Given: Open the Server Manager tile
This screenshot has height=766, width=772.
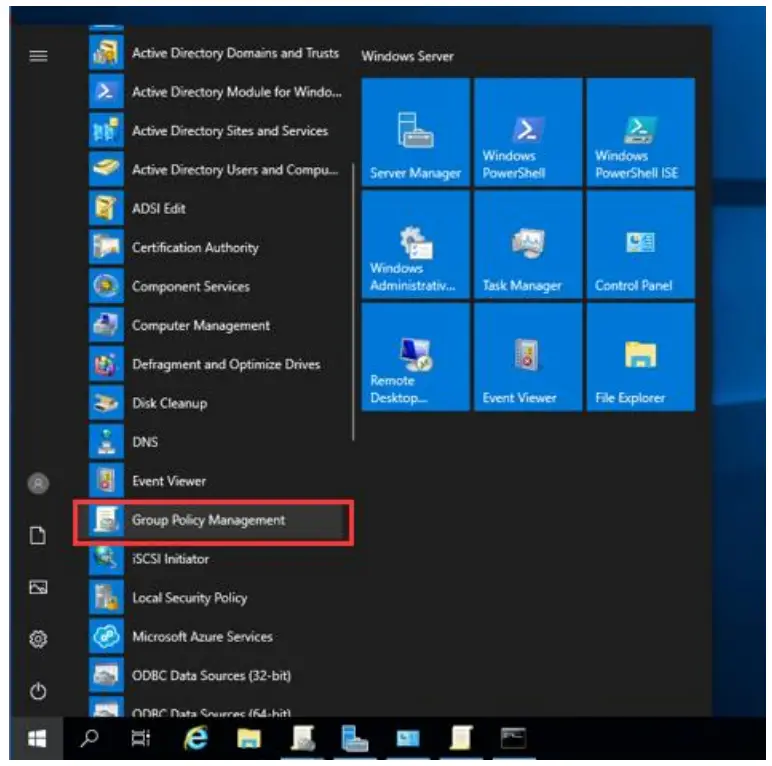Looking at the screenshot, I should (x=416, y=132).
